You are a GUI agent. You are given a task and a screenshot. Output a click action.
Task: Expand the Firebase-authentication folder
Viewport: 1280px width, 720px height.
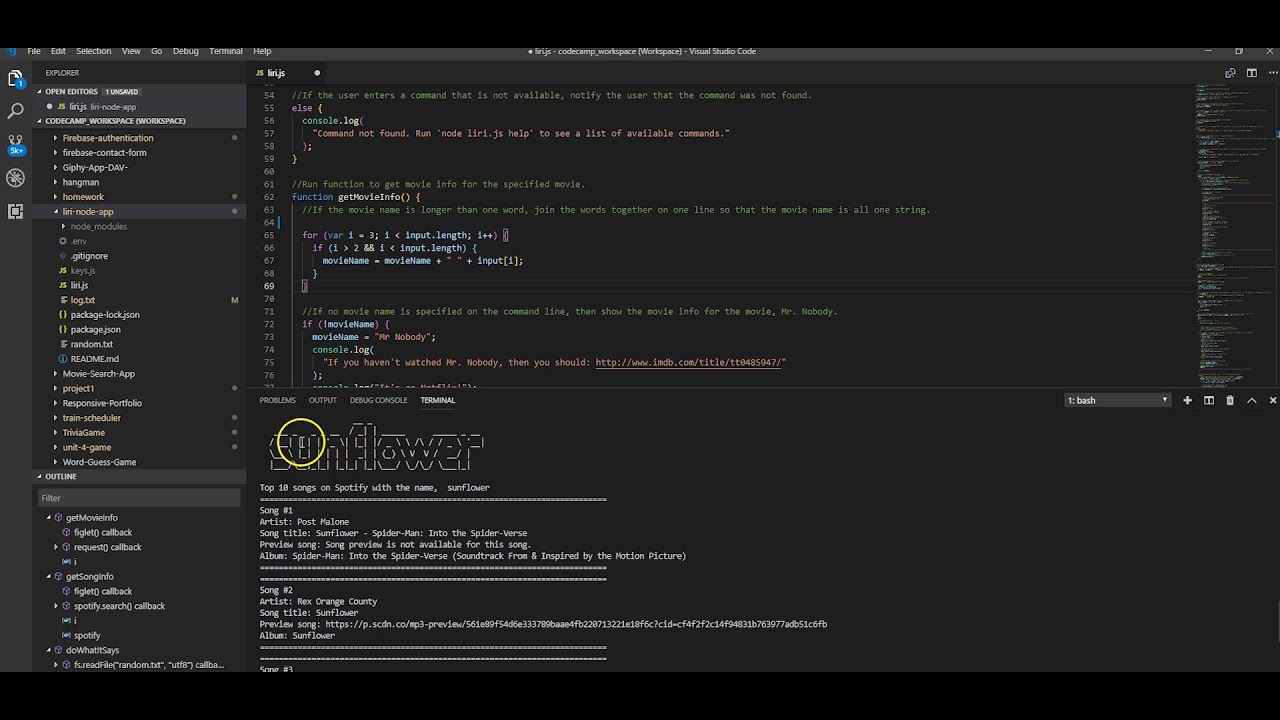[108, 138]
